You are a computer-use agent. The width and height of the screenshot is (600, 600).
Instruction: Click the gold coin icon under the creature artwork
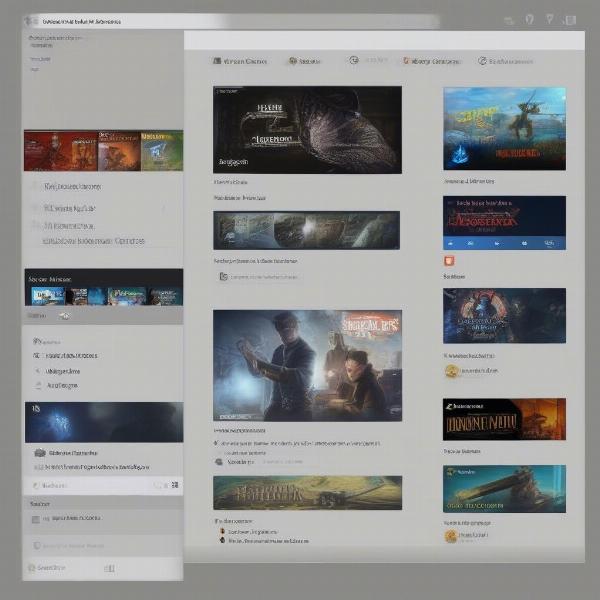[x=452, y=371]
